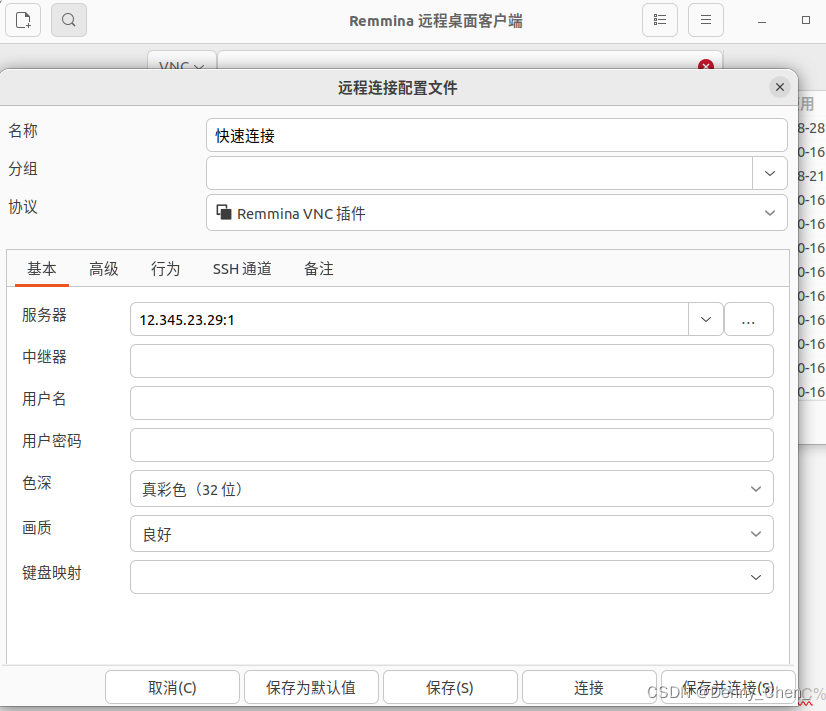This screenshot has height=711, width=826.
Task: Switch to the SSH 通道 tab
Action: click(x=242, y=269)
